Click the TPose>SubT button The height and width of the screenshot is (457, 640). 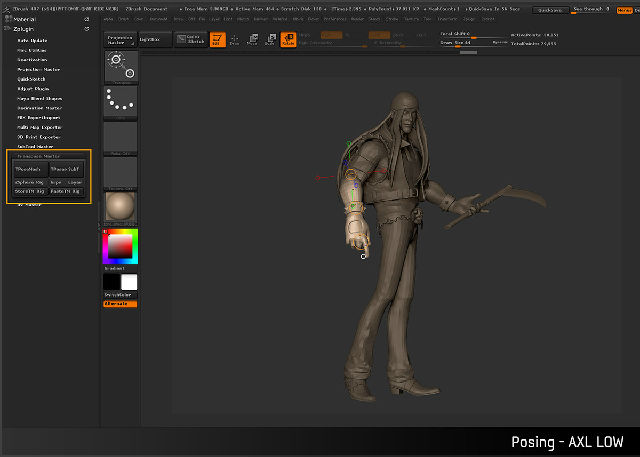(67, 169)
